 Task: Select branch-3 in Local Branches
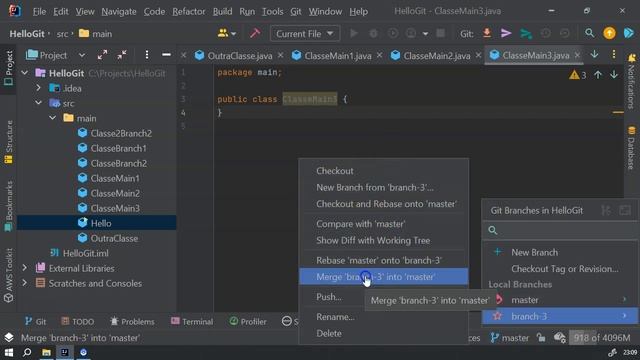point(560,316)
